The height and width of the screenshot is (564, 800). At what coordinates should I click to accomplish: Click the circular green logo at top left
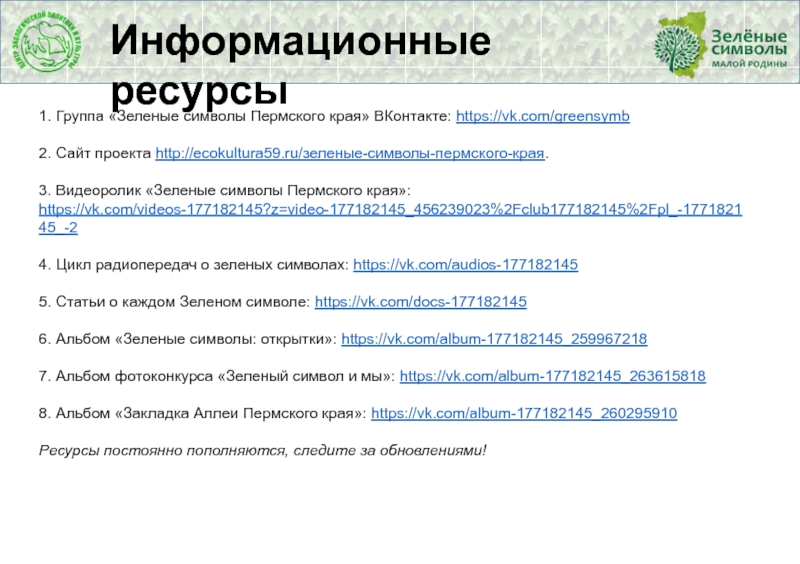[49, 44]
